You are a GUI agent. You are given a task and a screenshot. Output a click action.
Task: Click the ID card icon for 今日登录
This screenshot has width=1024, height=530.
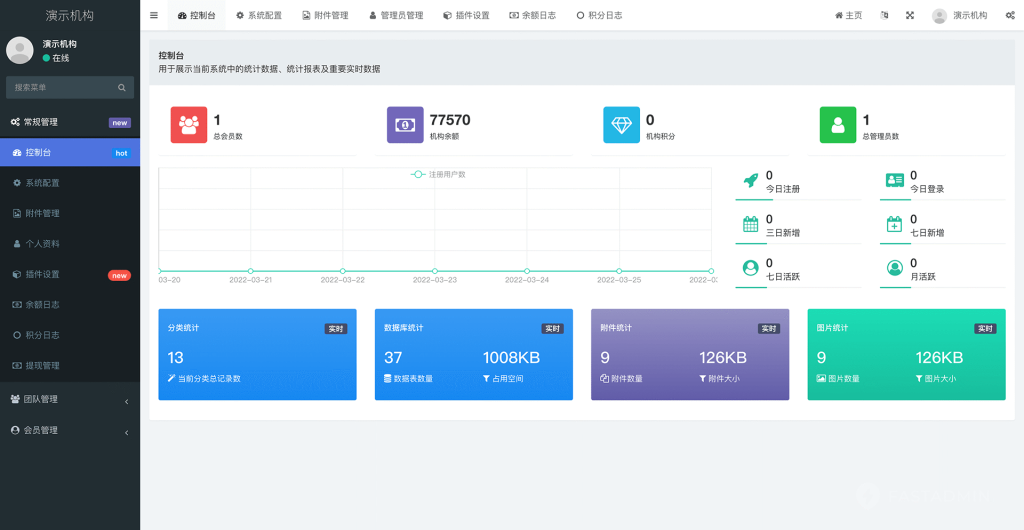[894, 181]
